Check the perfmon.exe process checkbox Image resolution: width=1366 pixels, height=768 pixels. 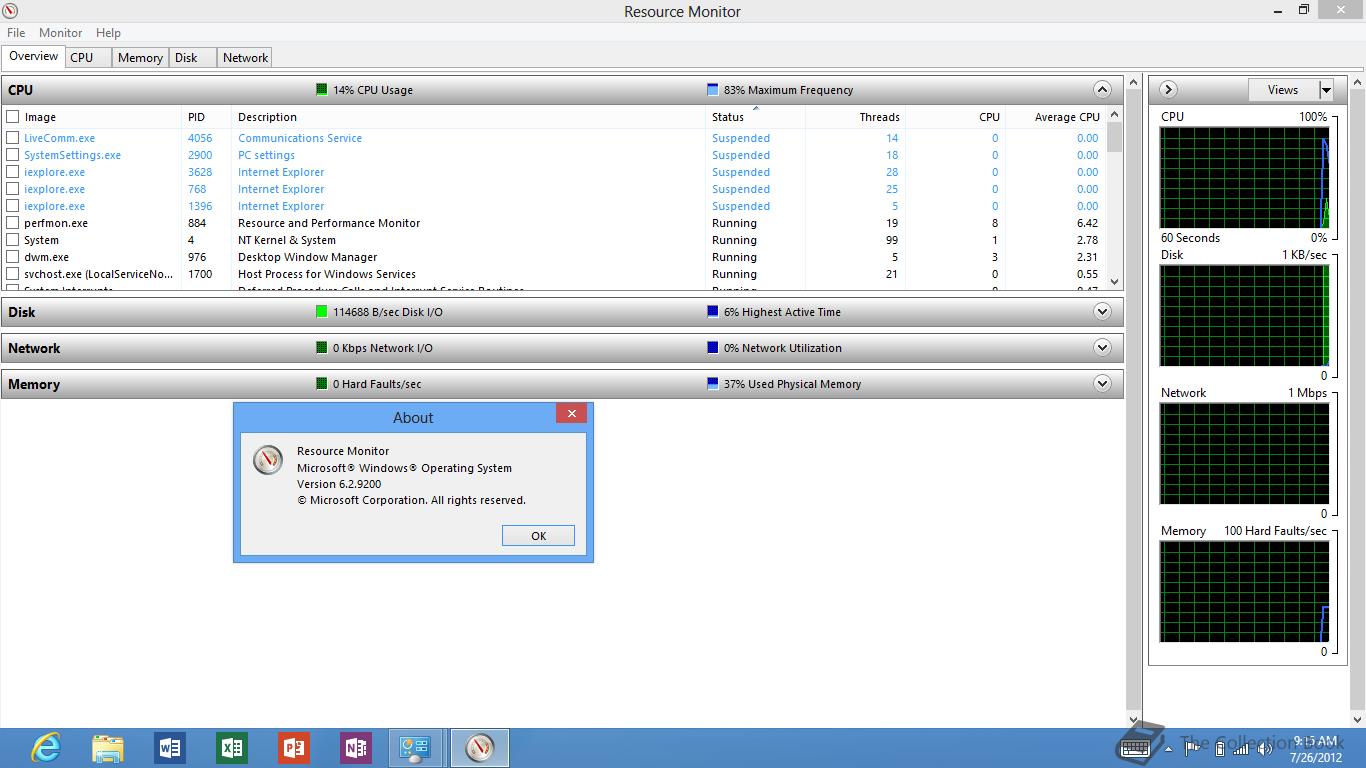(13, 223)
